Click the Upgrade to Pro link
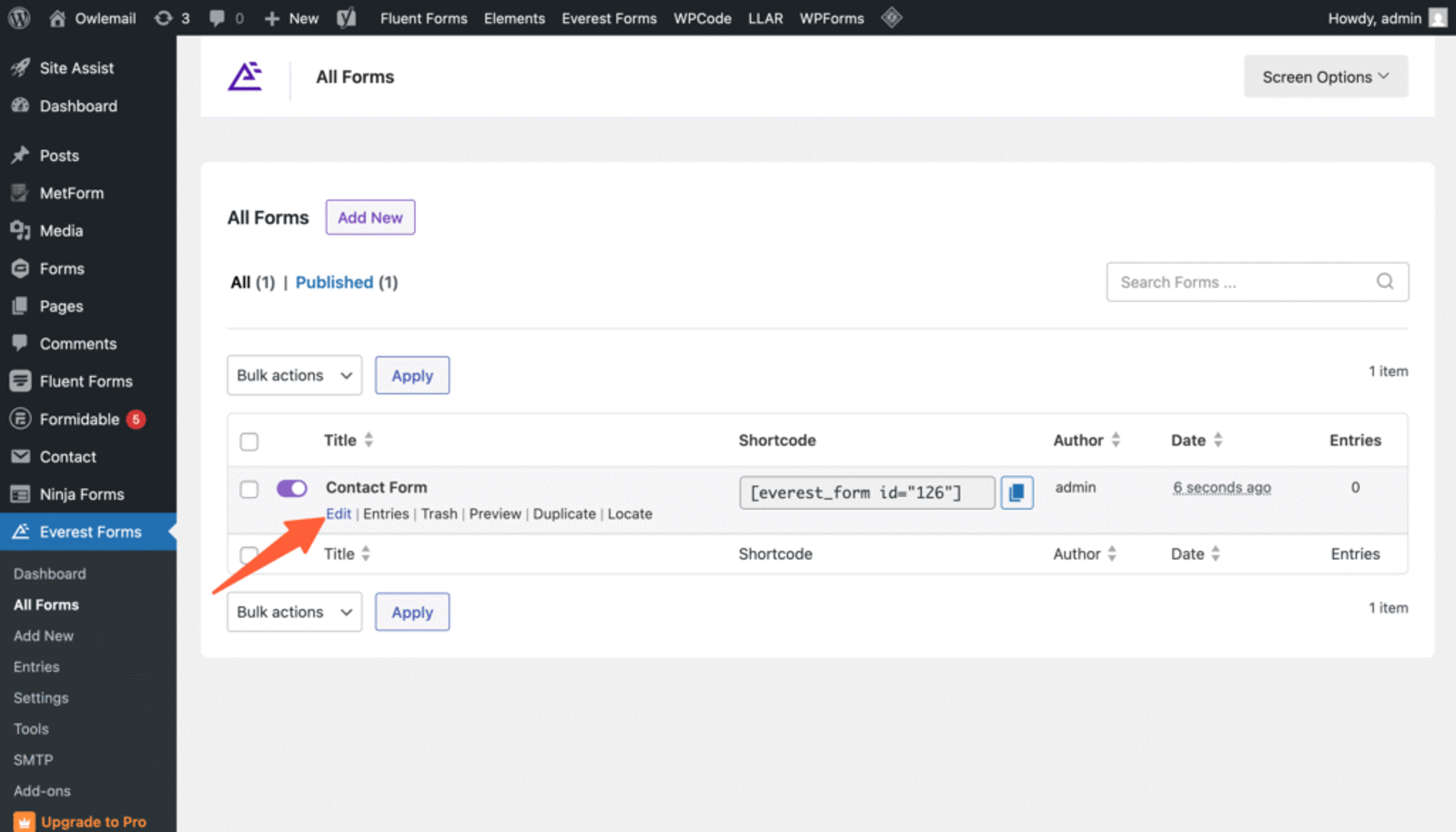 pos(94,821)
